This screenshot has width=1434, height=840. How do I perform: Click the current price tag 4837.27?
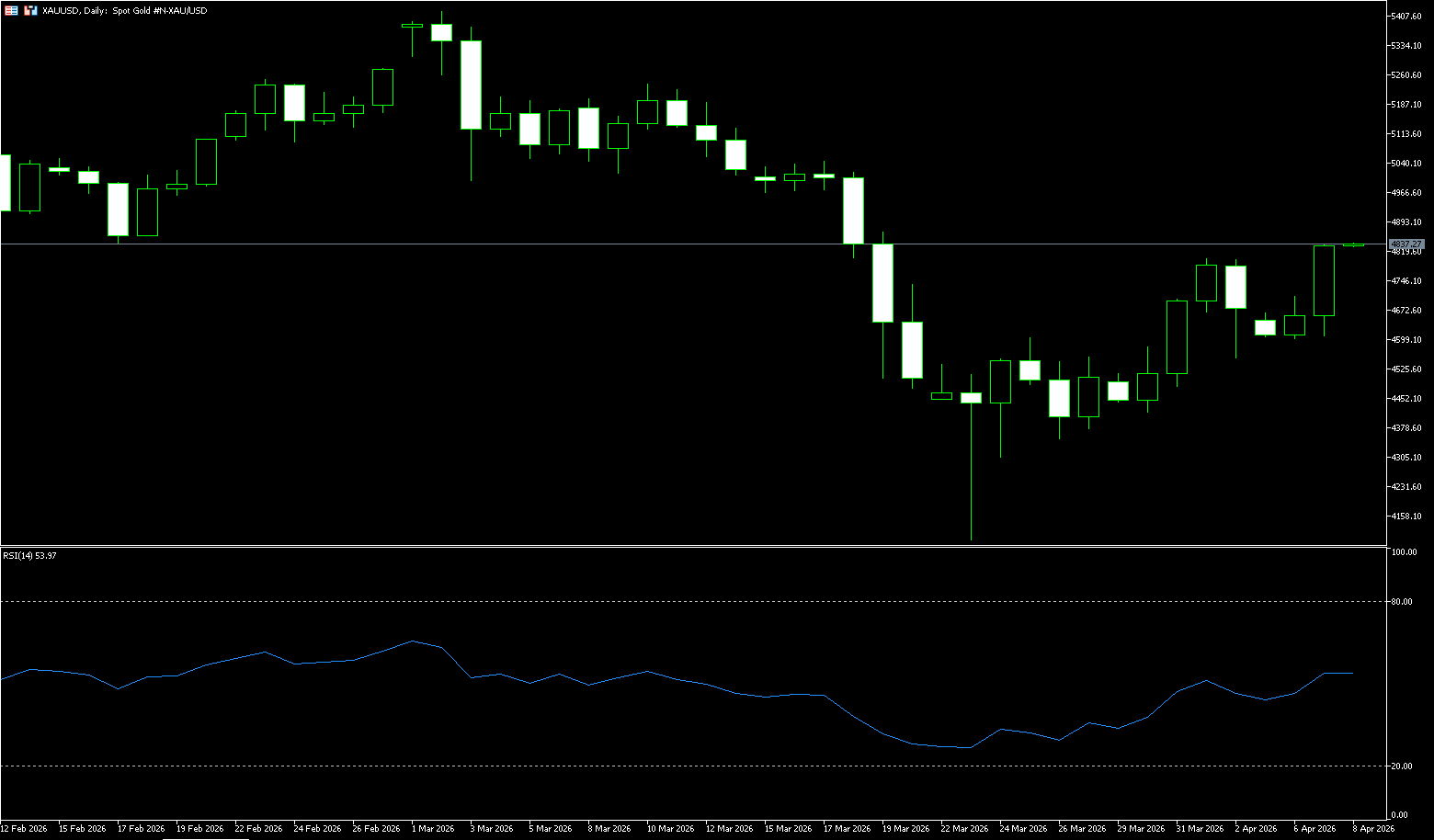tap(1406, 244)
